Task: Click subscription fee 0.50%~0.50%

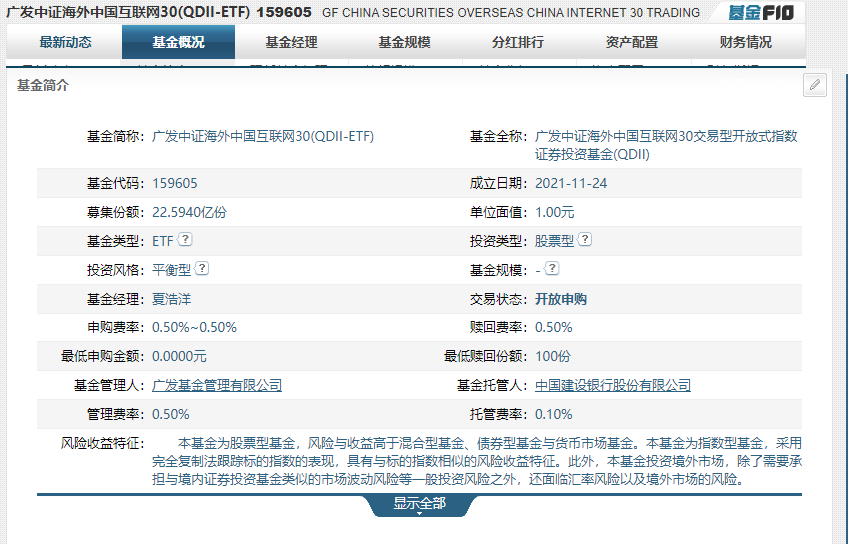Action: (x=194, y=327)
